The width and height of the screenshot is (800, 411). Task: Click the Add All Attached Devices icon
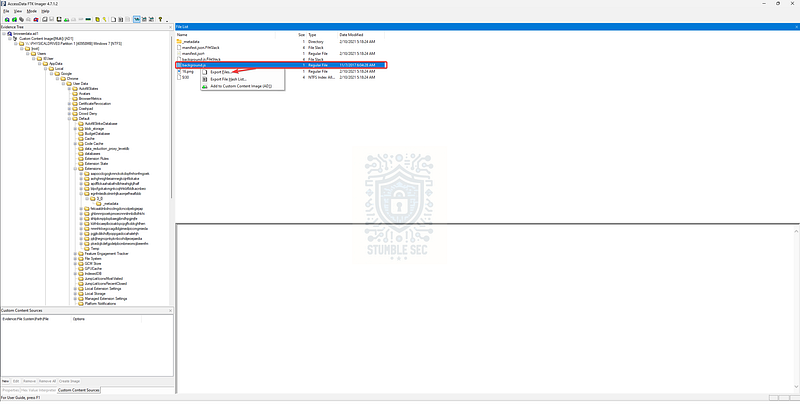click(14, 19)
